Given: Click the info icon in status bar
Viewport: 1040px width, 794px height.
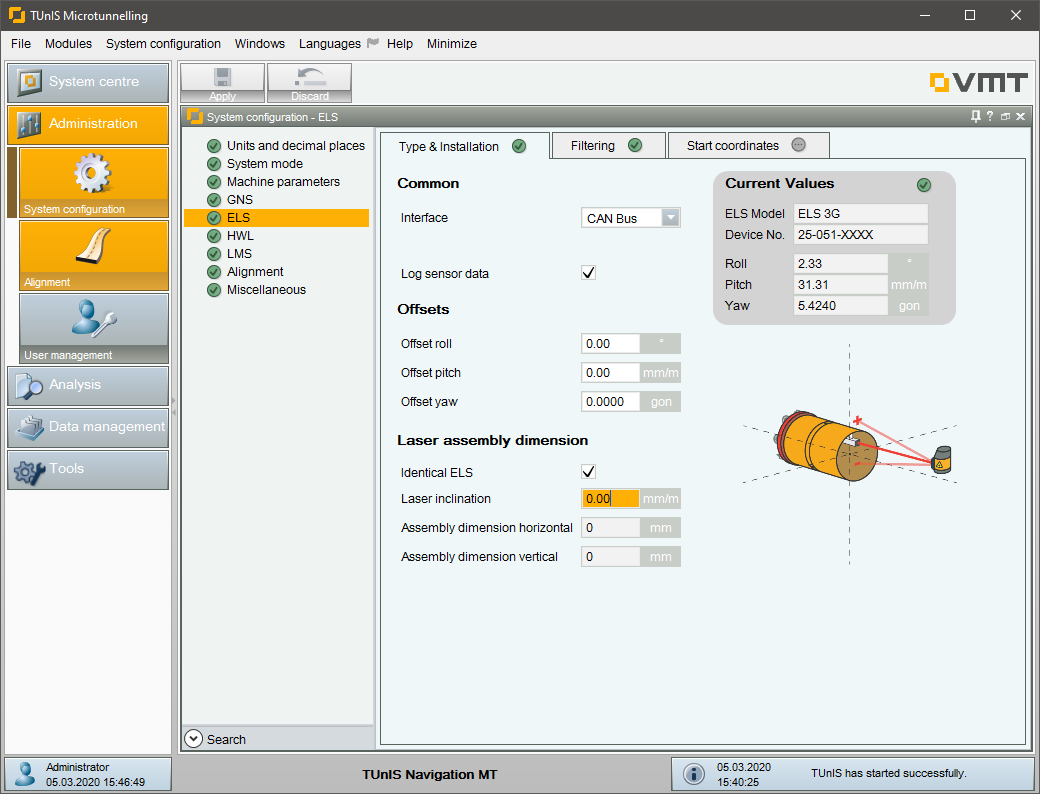Looking at the screenshot, I should coord(694,773).
